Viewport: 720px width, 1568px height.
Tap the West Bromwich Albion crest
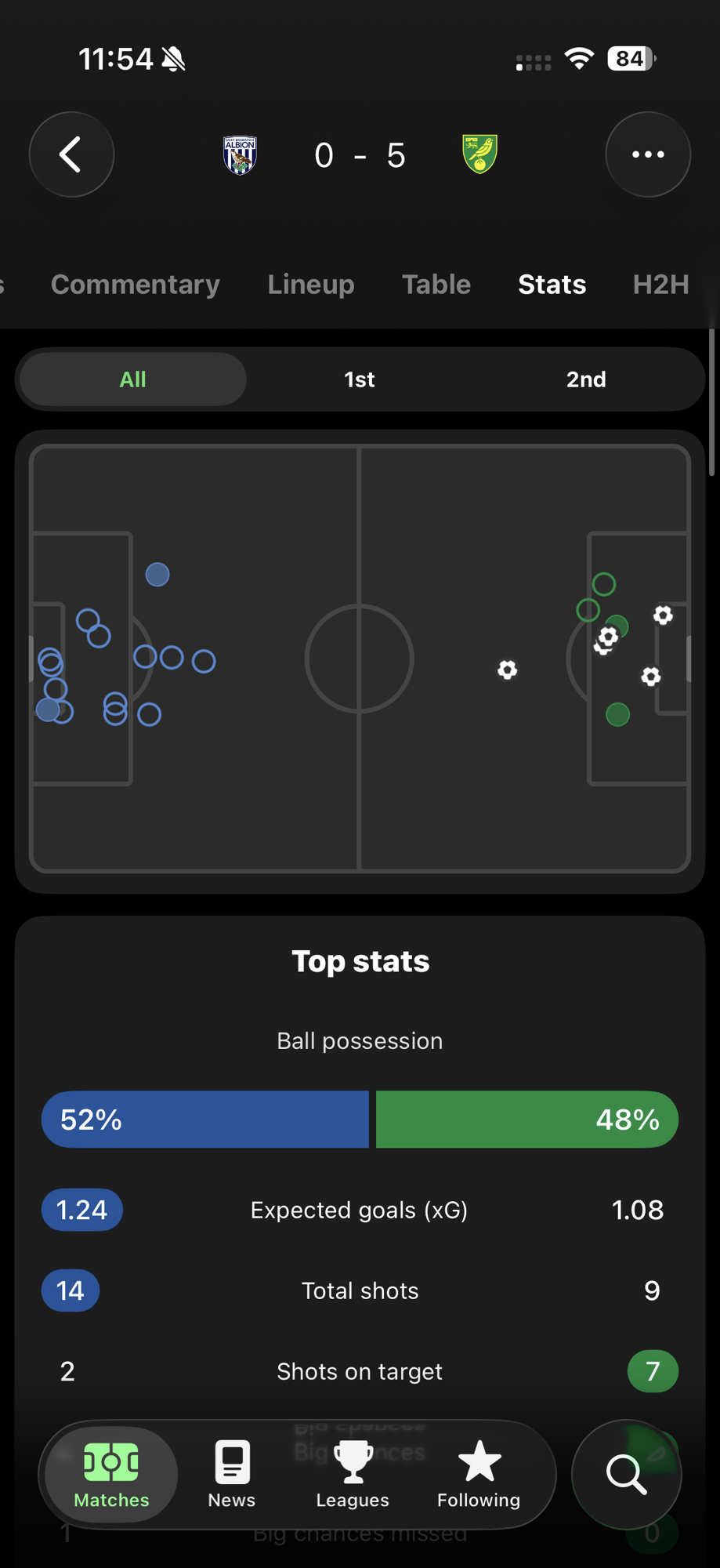(x=240, y=155)
